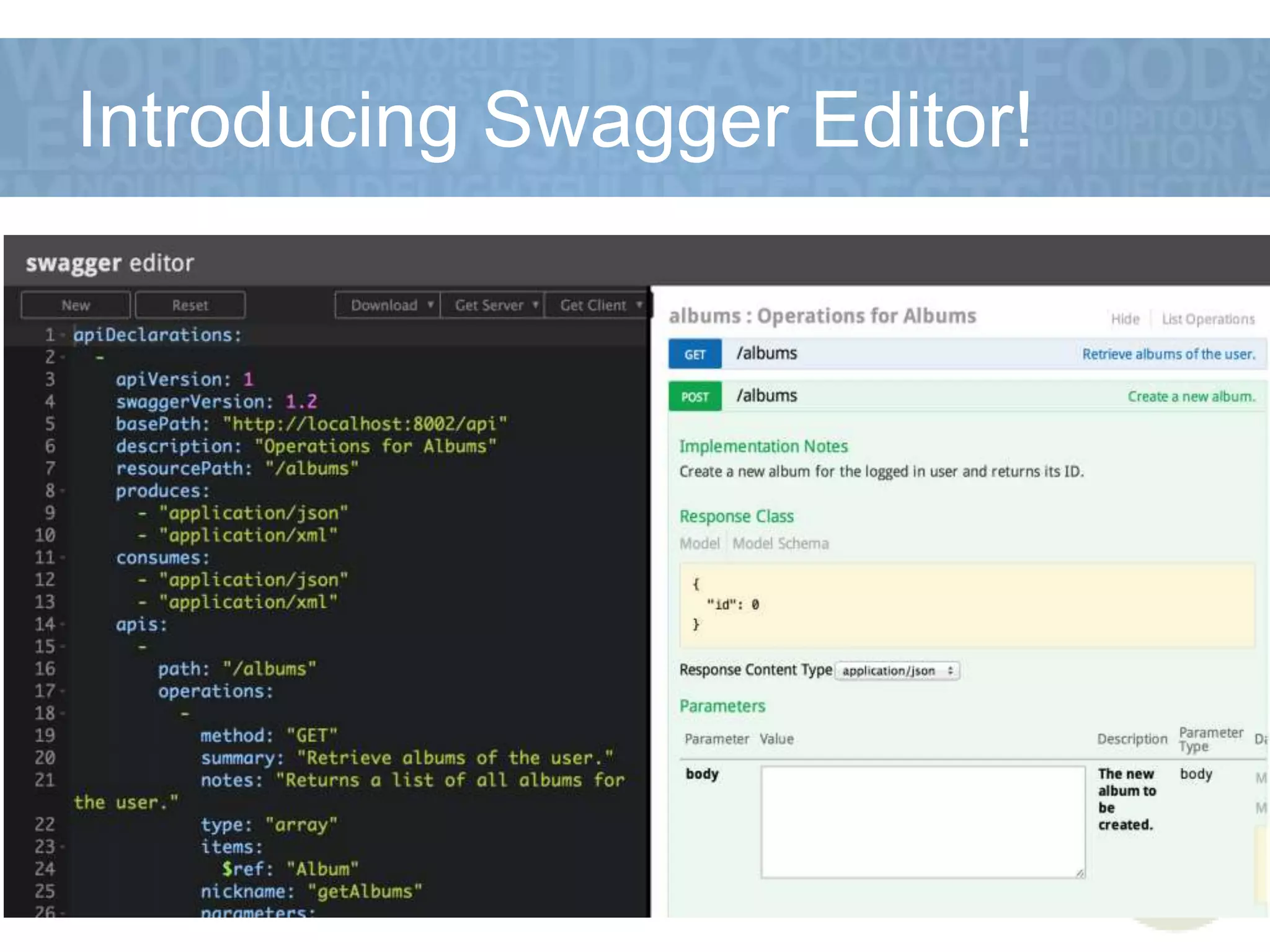
Task: Open the Response Content Type select box
Action: coord(897,671)
